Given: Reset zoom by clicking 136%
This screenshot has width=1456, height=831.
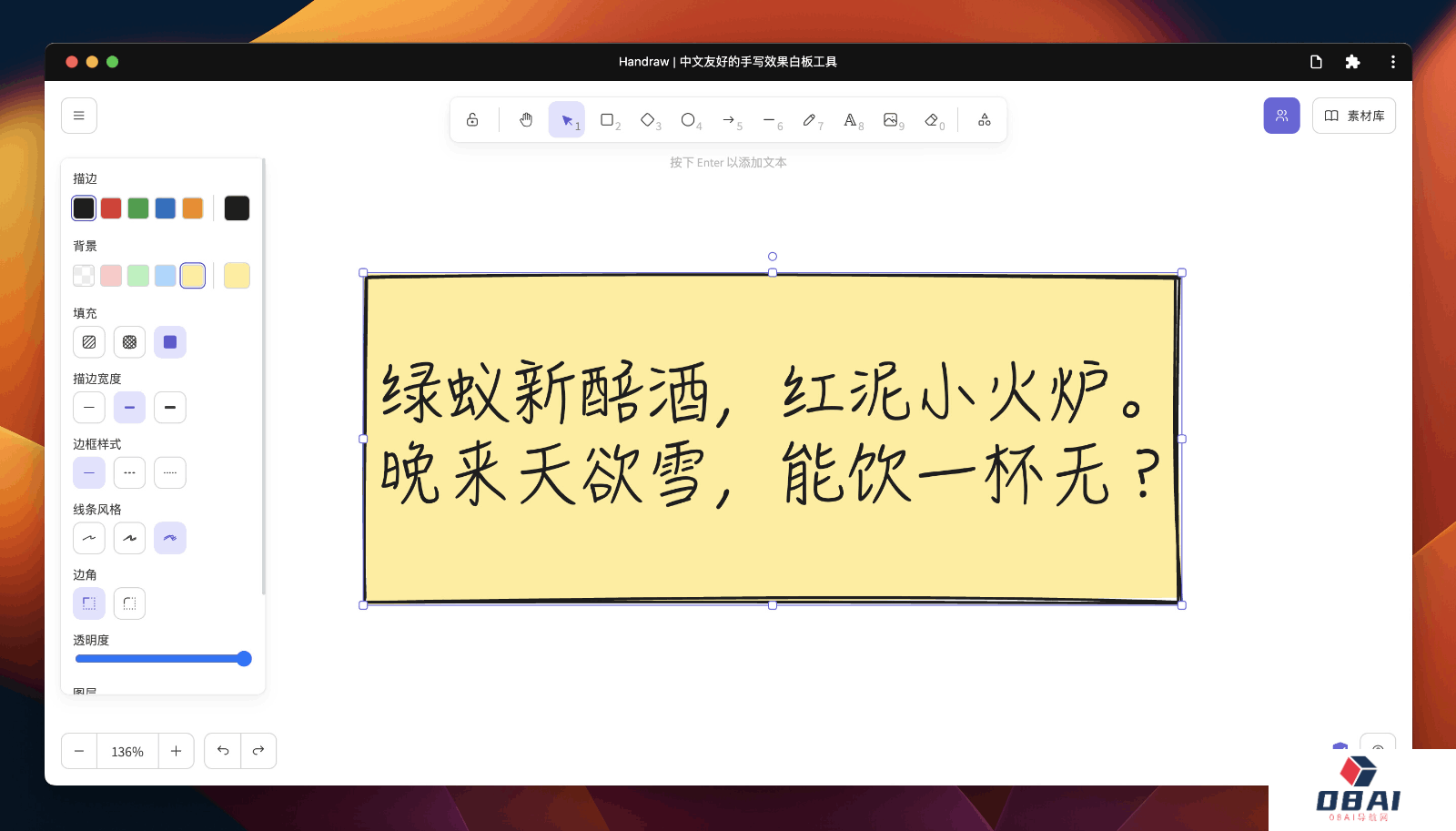Looking at the screenshot, I should 127,752.
